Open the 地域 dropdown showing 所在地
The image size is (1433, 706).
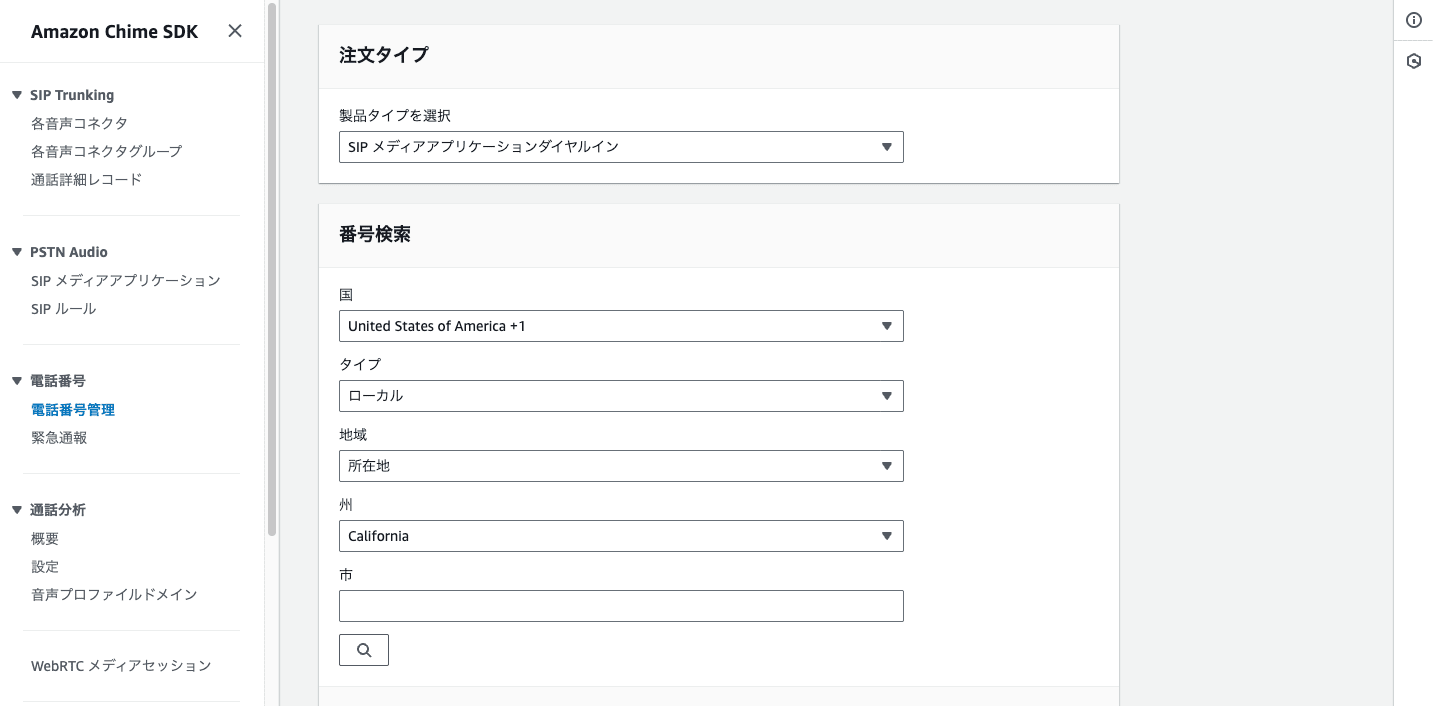[621, 466]
